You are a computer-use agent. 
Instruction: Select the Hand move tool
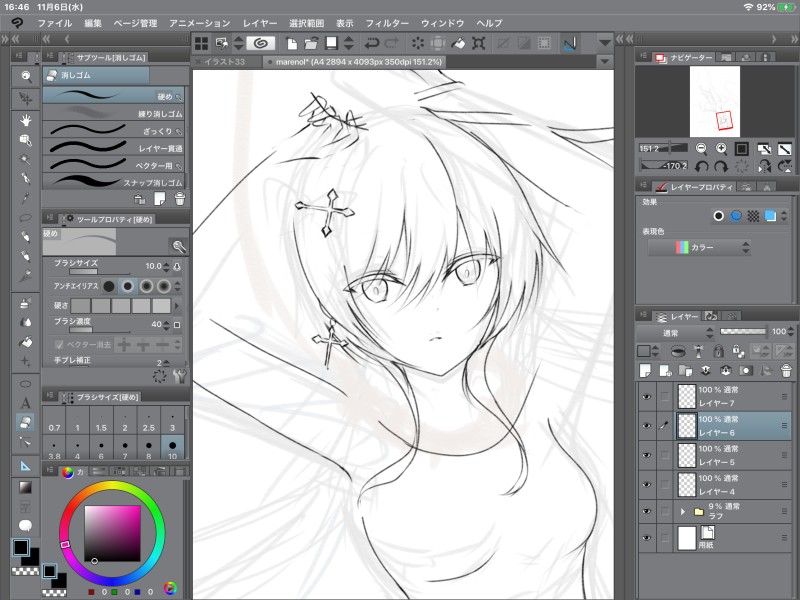point(26,120)
